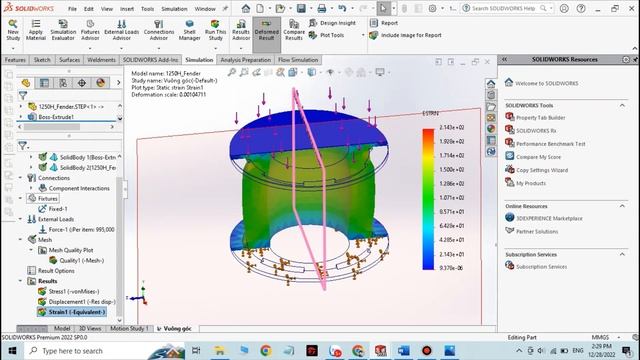Switch to the Flow Simulation tab

pos(298,60)
